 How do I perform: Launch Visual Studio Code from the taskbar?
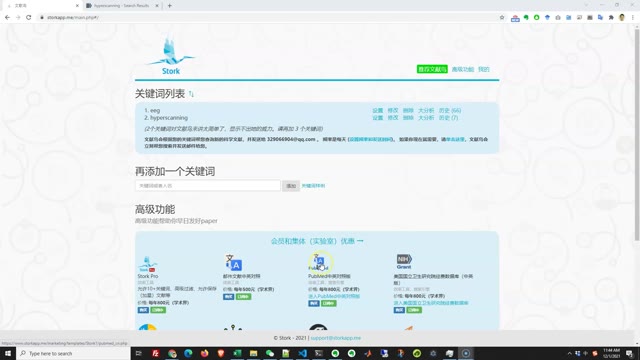coord(302,353)
